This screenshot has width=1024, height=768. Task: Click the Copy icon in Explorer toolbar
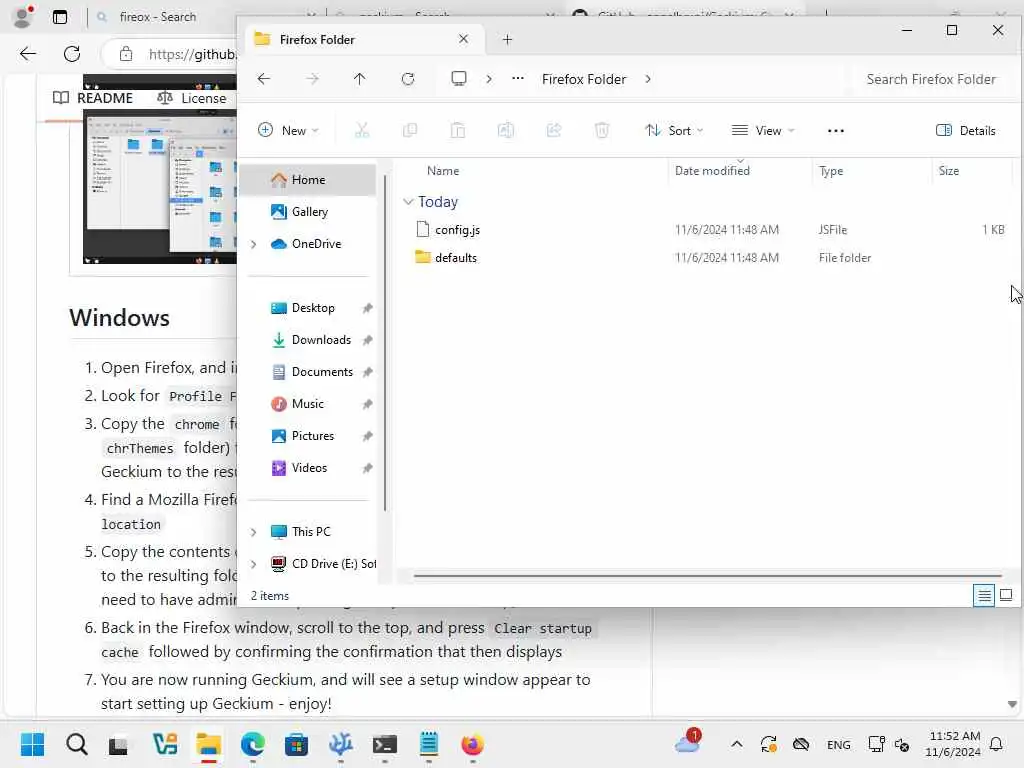409,131
